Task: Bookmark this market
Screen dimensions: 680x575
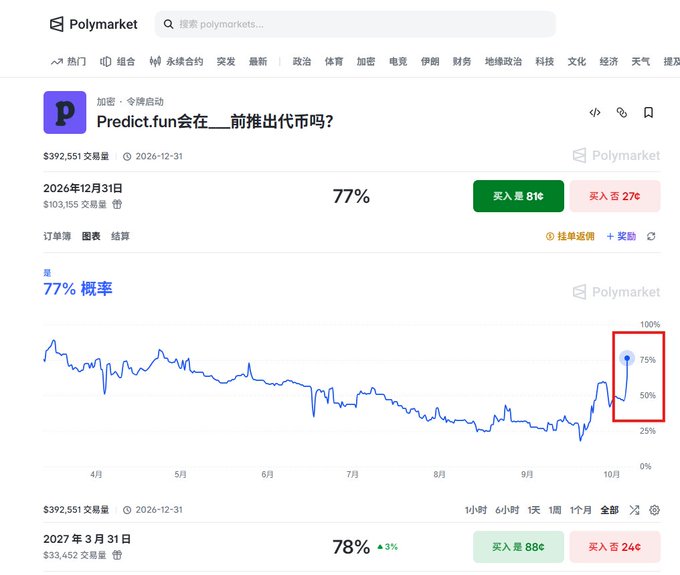Action: 648,113
